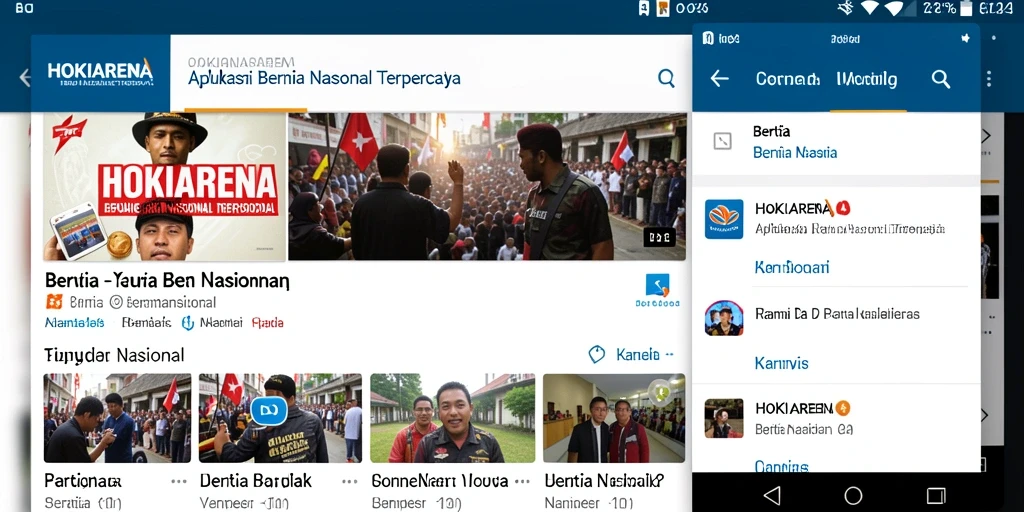Tap the Kemfloqari link
1024x512 pixels.
coord(792,267)
